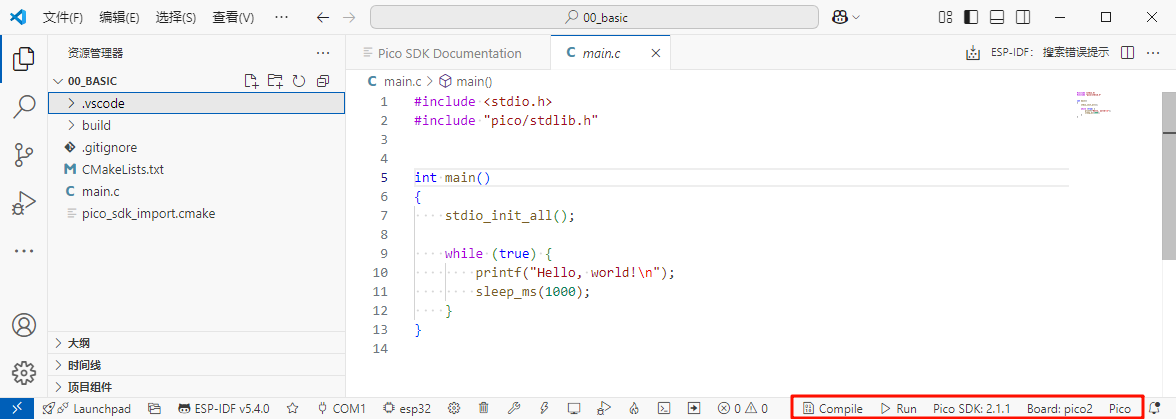The height and width of the screenshot is (419, 1176).
Task: Open the 文件(F) menu
Action: 63,17
